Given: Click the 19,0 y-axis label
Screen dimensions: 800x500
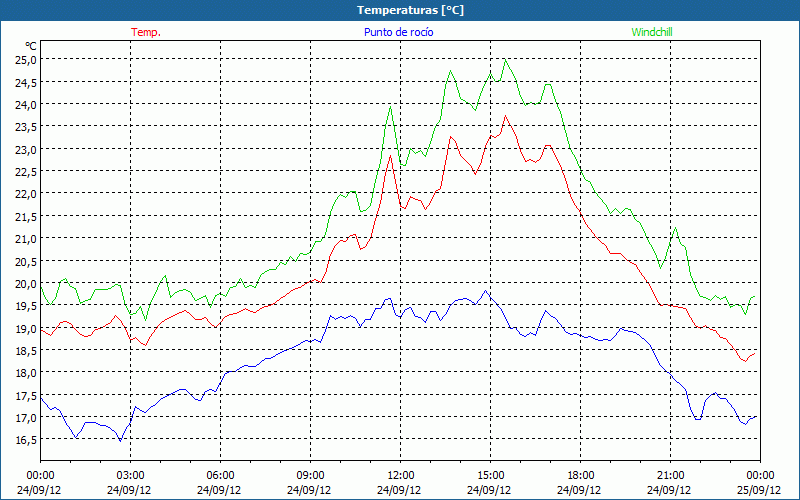Looking at the screenshot, I should pos(26,328).
